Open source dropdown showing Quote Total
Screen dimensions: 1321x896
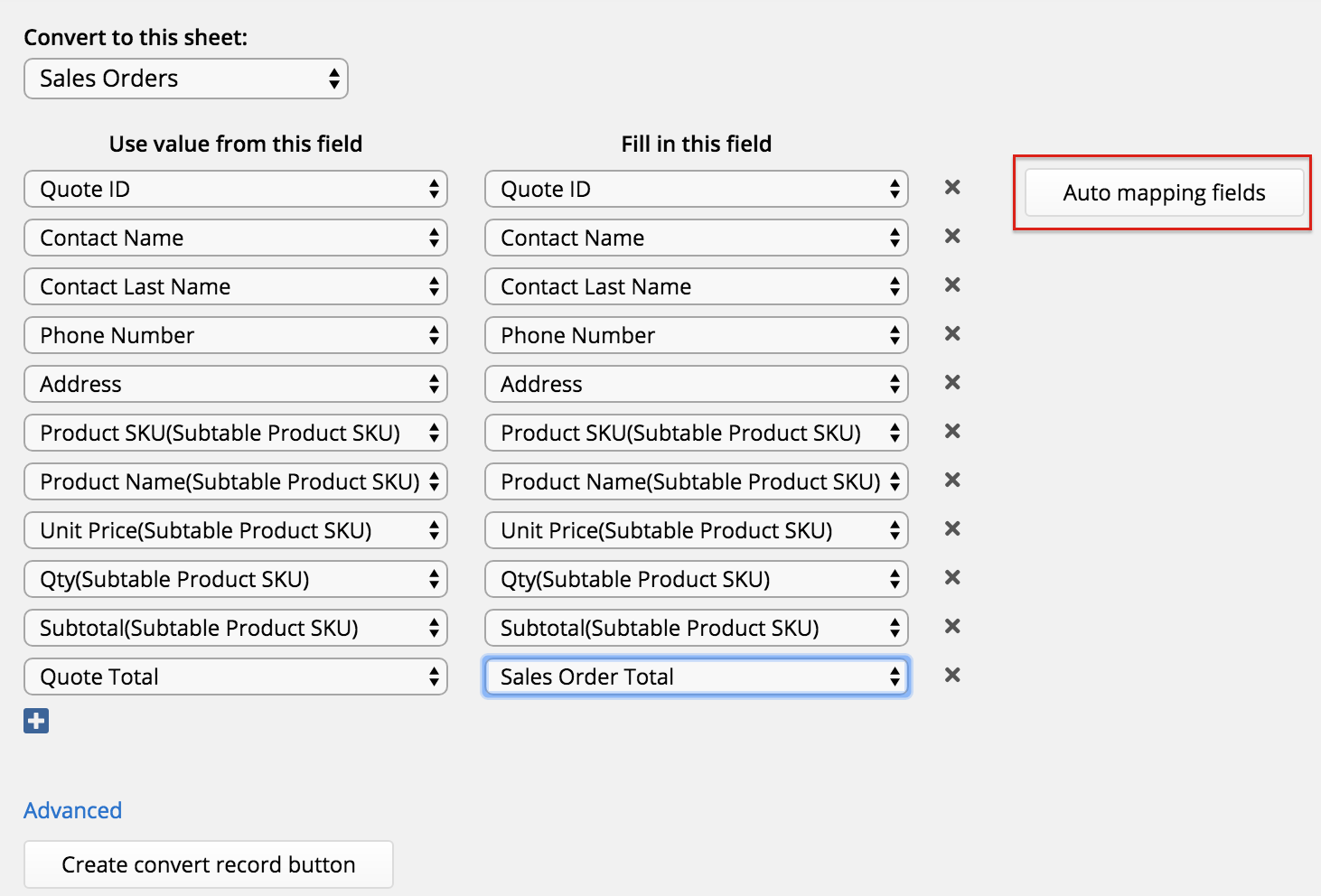(x=236, y=677)
